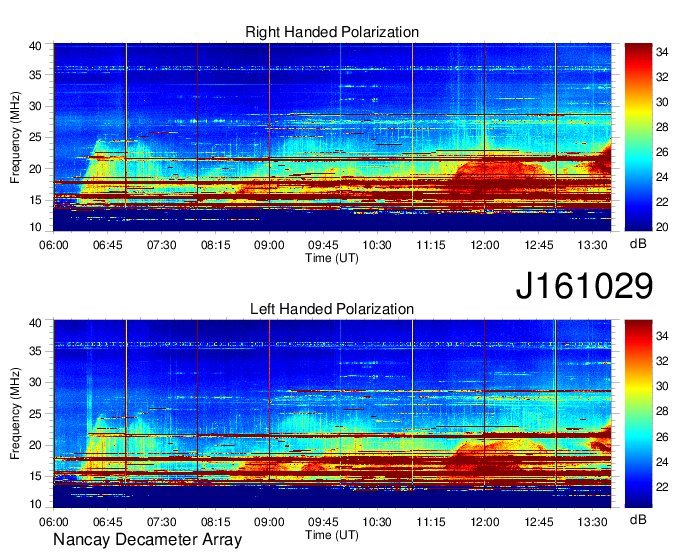Click the 15 MHz tick of the Right Handed plot
Image resolution: width=680 pixels, height=552 pixels.
point(35,200)
